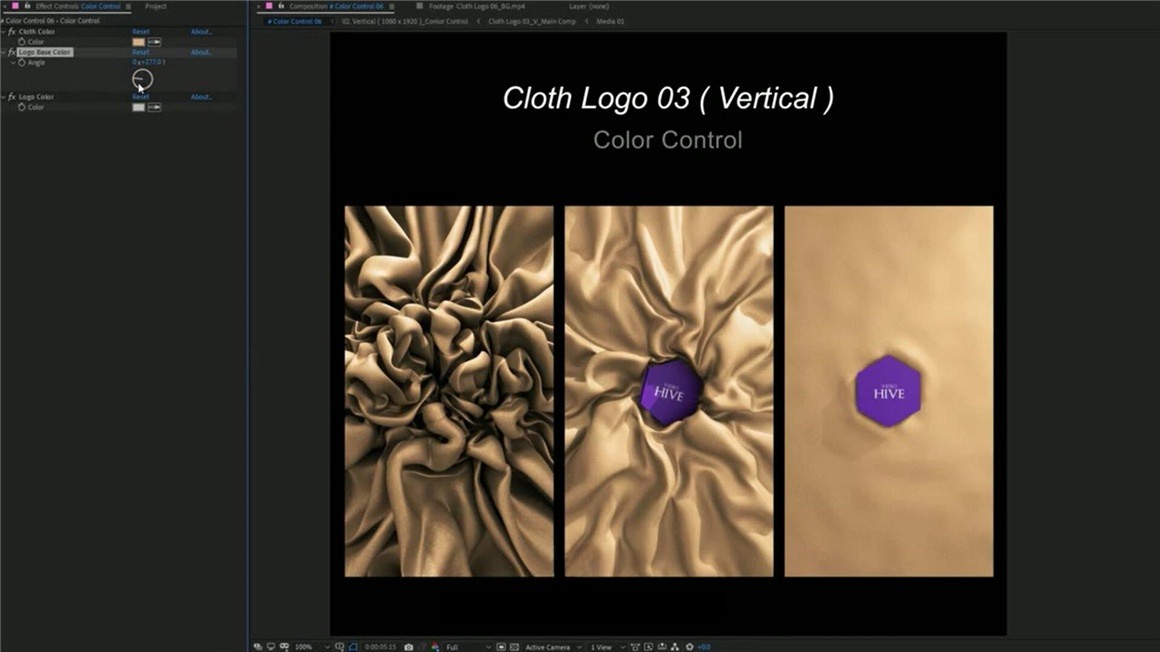Toggle the Logo Base Color fx switch
This screenshot has width=1160, height=652.
tap(12, 52)
